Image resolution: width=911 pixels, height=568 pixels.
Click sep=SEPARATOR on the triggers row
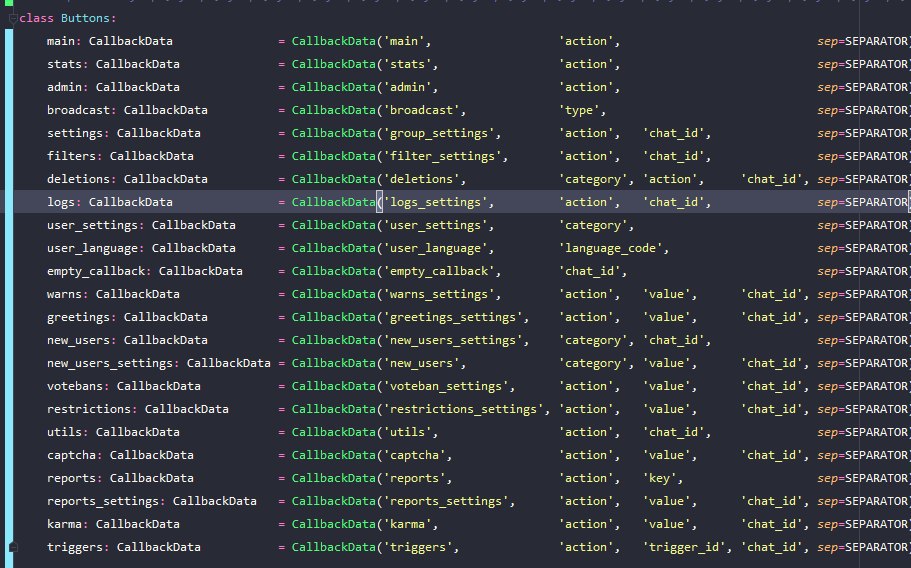(x=863, y=547)
